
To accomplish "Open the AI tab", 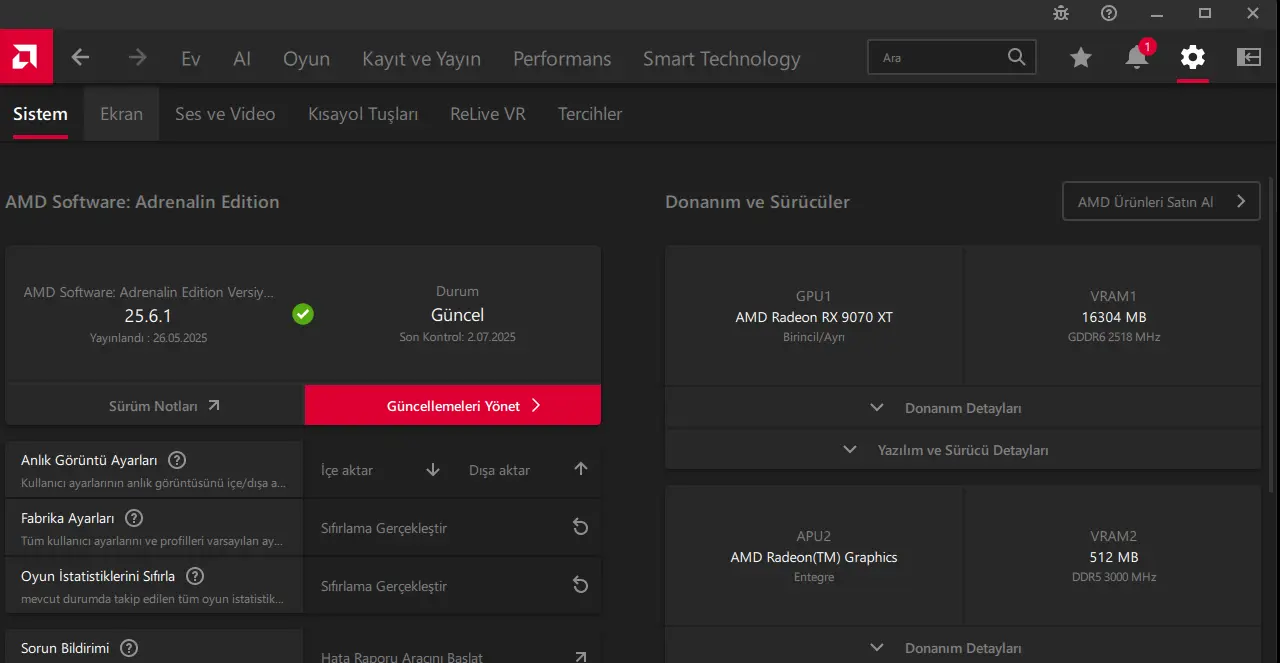I will point(242,59).
